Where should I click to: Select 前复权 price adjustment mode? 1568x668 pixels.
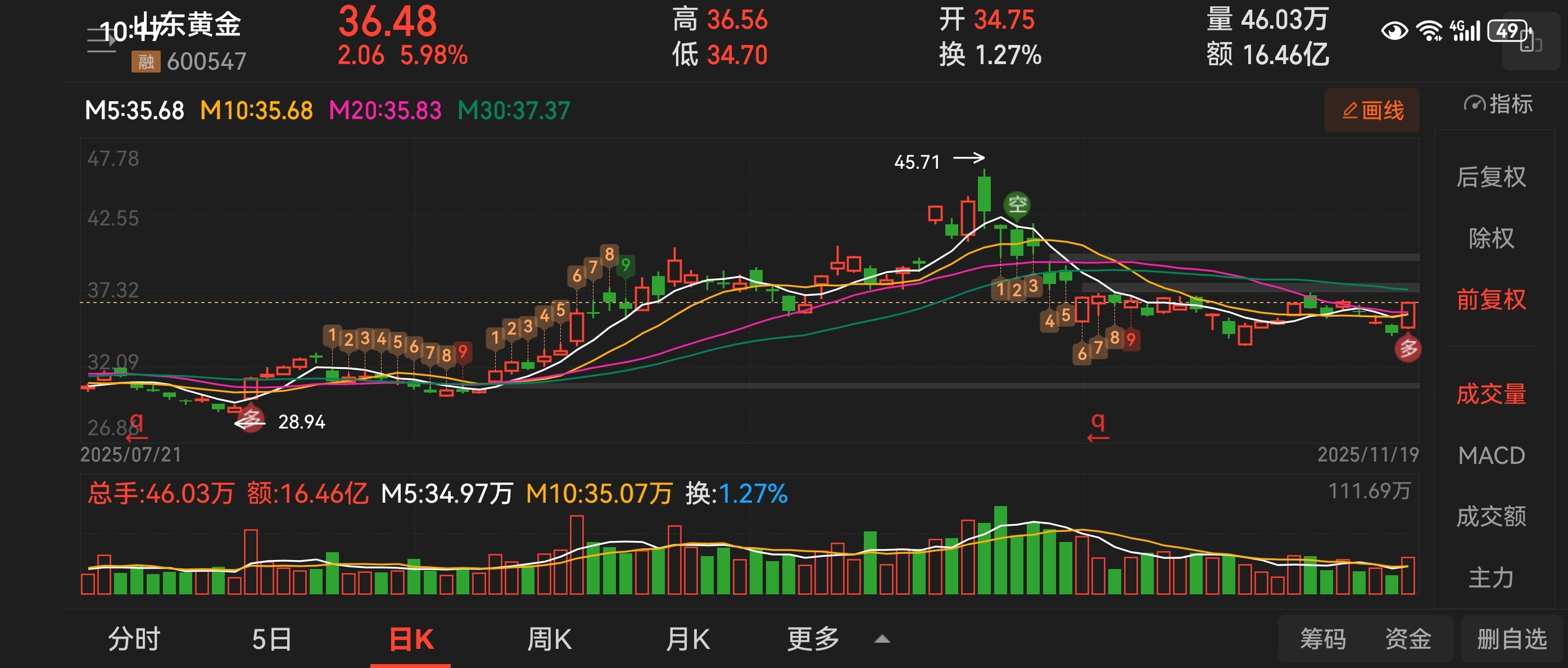[x=1490, y=300]
